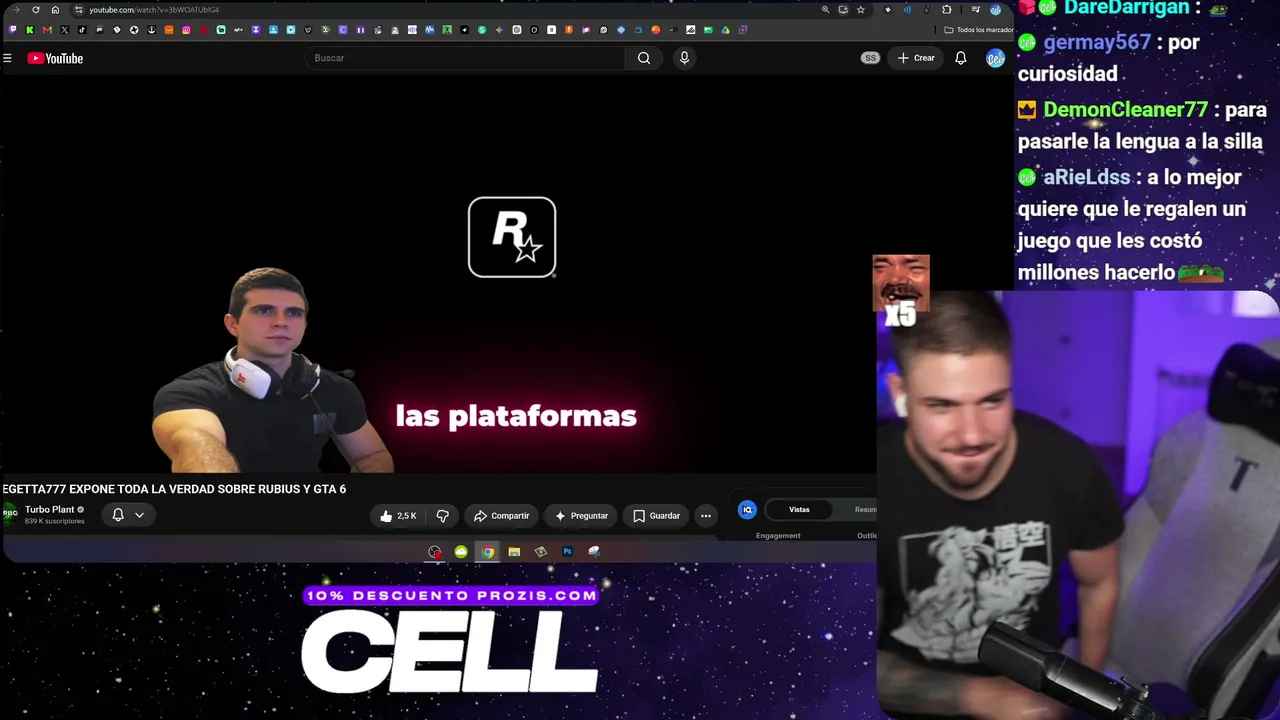Reload the page in browser toolbar
The image size is (1280, 720).
pos(36,10)
